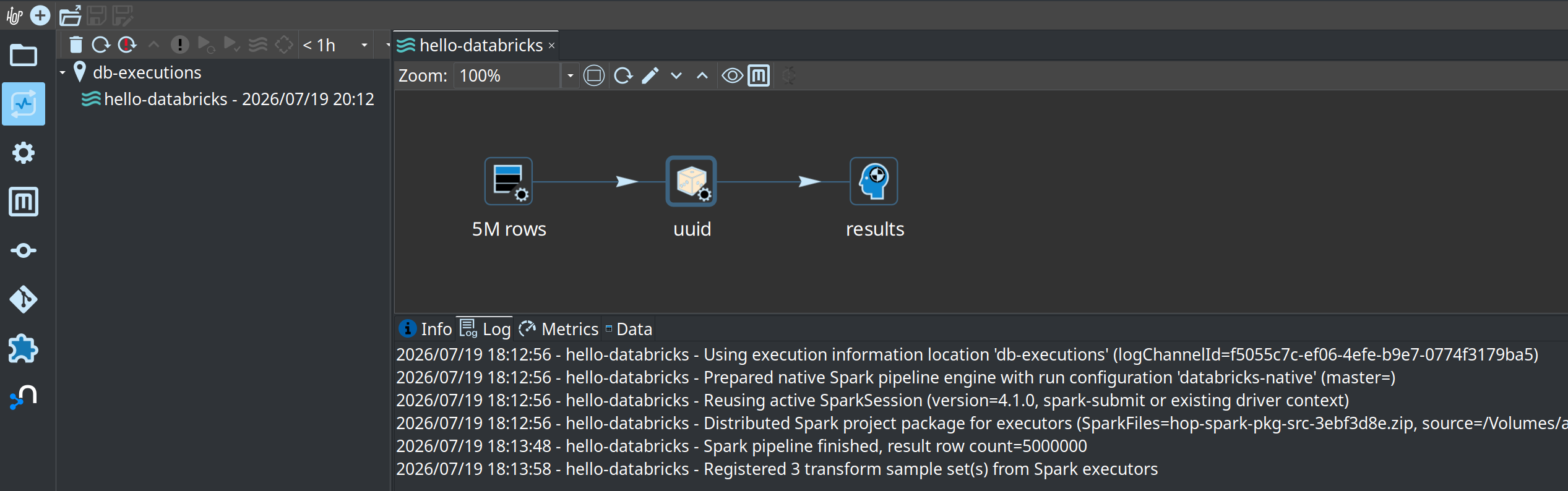
Task: Click the go to parent chevron icon
Action: (702, 75)
